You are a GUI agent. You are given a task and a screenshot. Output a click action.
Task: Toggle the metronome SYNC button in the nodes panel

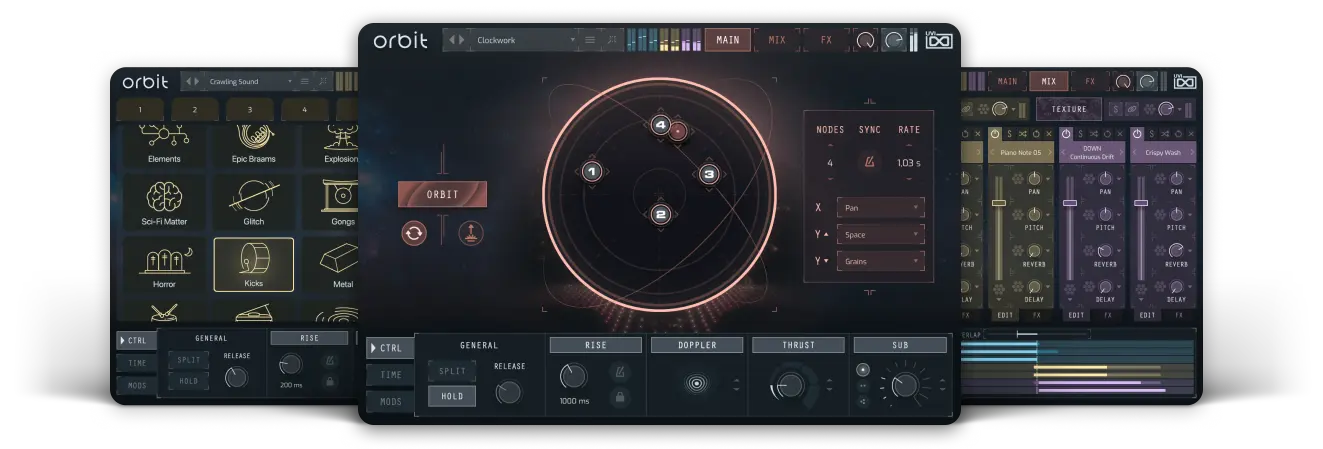pos(868,162)
